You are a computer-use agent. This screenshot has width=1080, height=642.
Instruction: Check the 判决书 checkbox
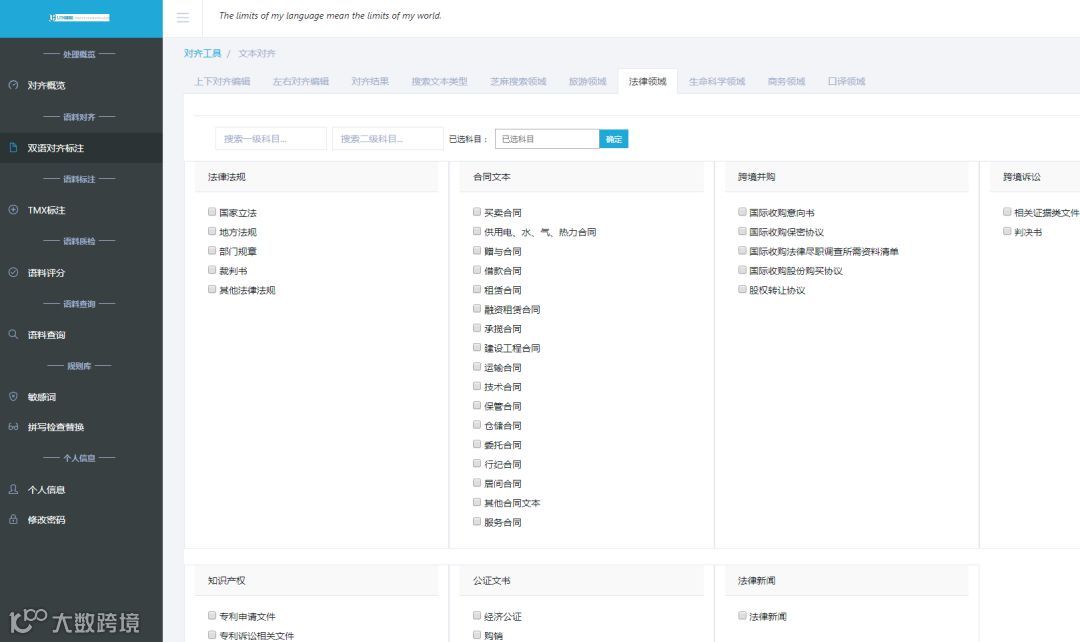click(1007, 231)
